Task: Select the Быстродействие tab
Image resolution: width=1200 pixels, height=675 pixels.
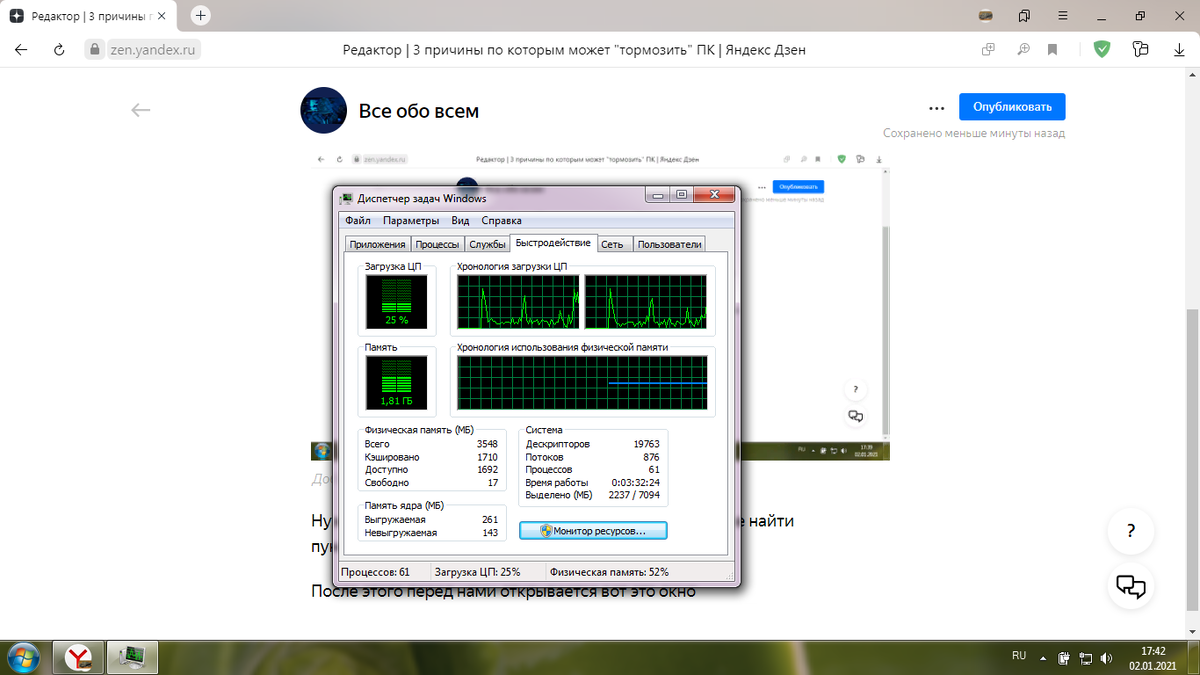Action: [554, 243]
